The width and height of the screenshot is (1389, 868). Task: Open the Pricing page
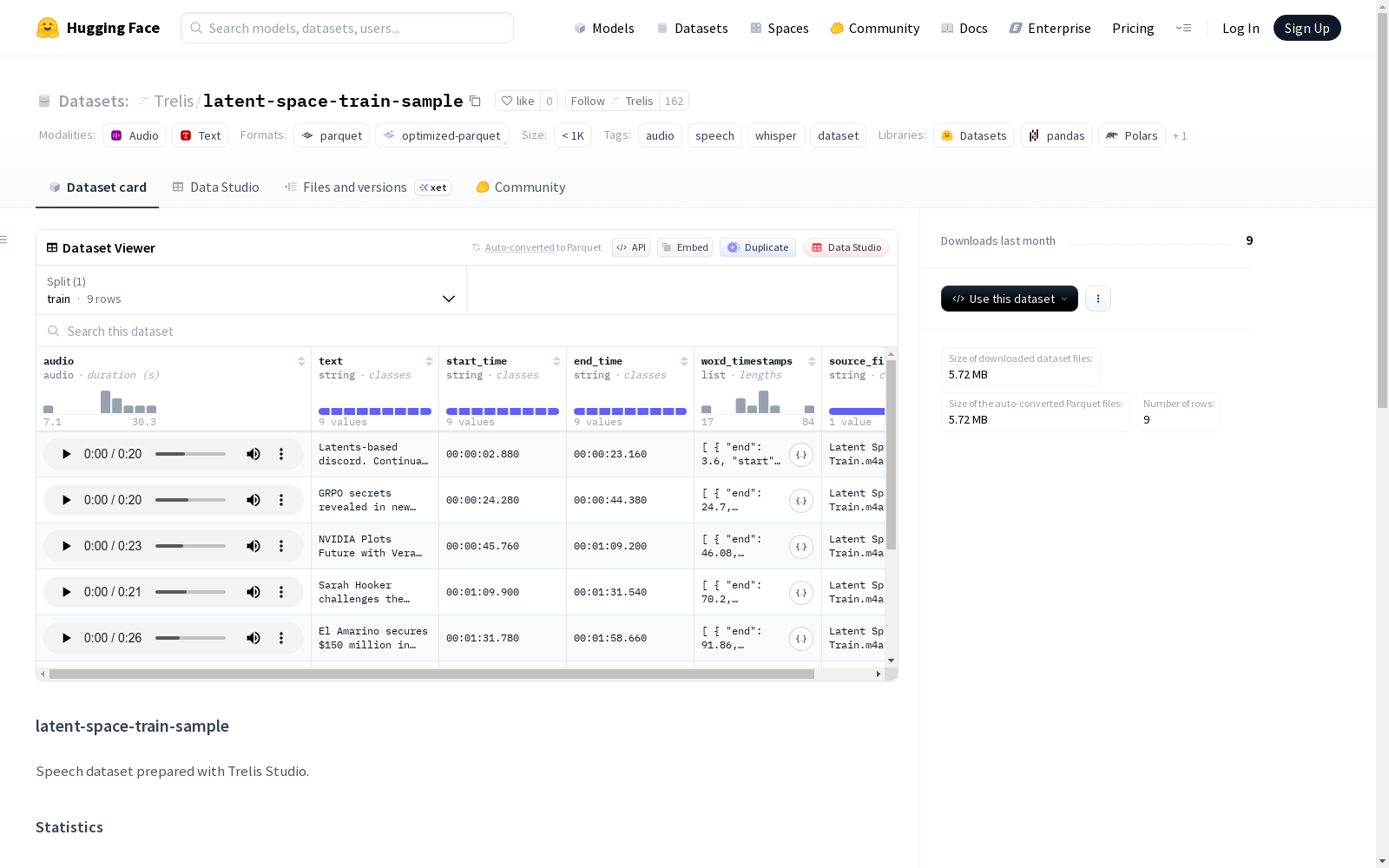point(1133,28)
